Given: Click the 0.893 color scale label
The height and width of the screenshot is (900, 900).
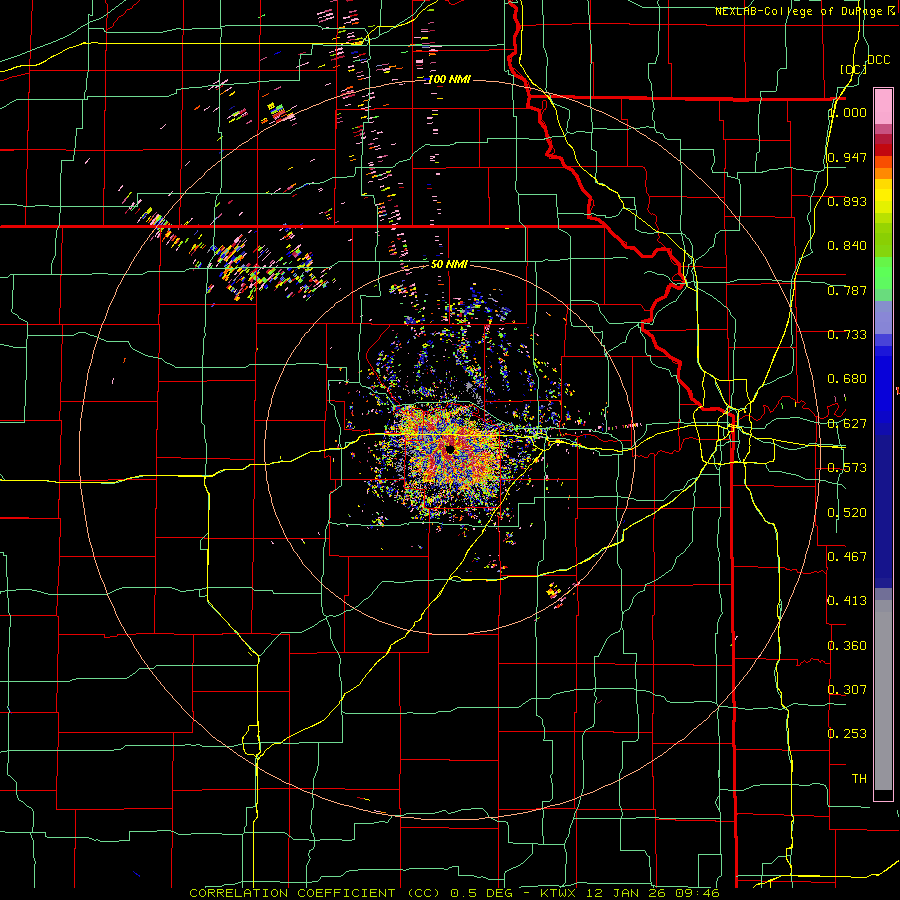Looking at the screenshot, I should pos(847,201).
